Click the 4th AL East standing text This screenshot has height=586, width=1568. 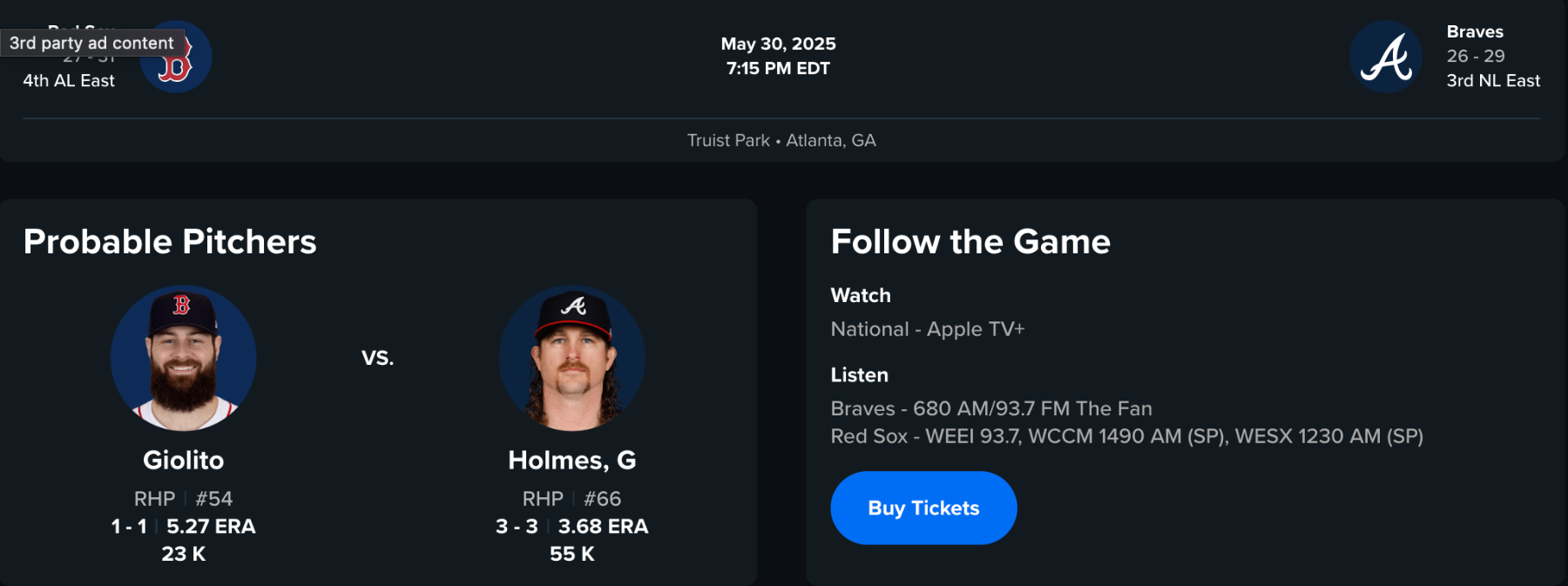click(x=69, y=81)
